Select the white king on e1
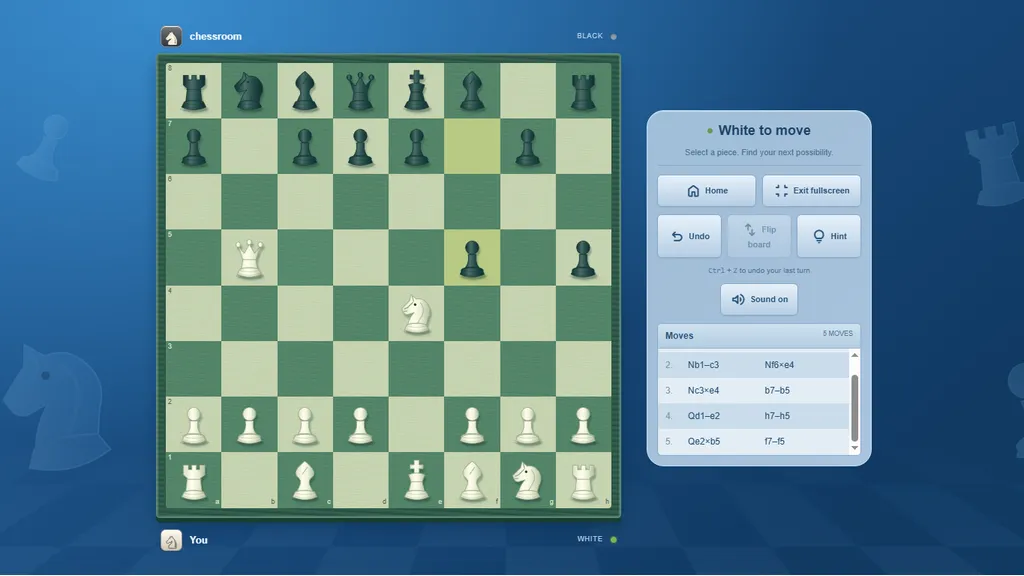This screenshot has width=1024, height=576. coord(416,480)
